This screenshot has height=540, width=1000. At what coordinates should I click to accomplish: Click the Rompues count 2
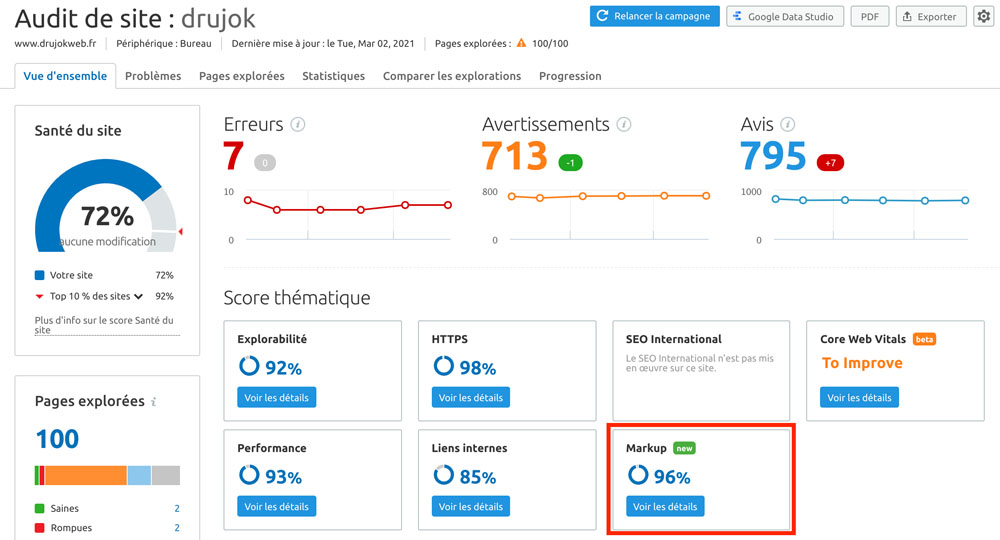point(177,528)
